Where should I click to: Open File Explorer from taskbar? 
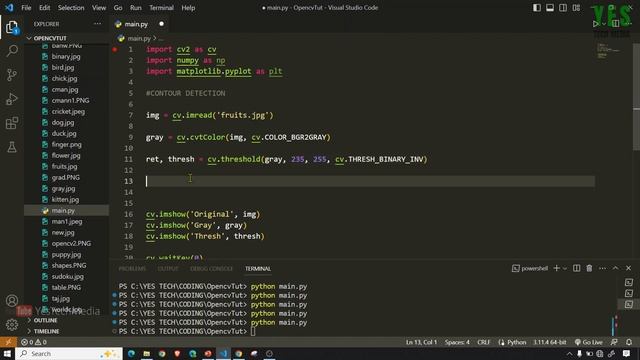point(147,353)
